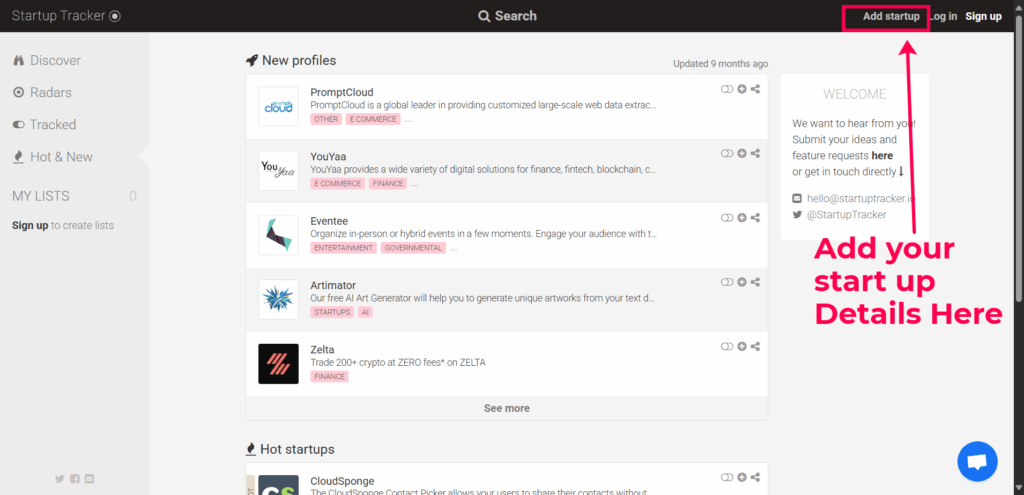1024x495 pixels.
Task: Click E COMMERCE tag on YouYaa
Action: pos(338,184)
